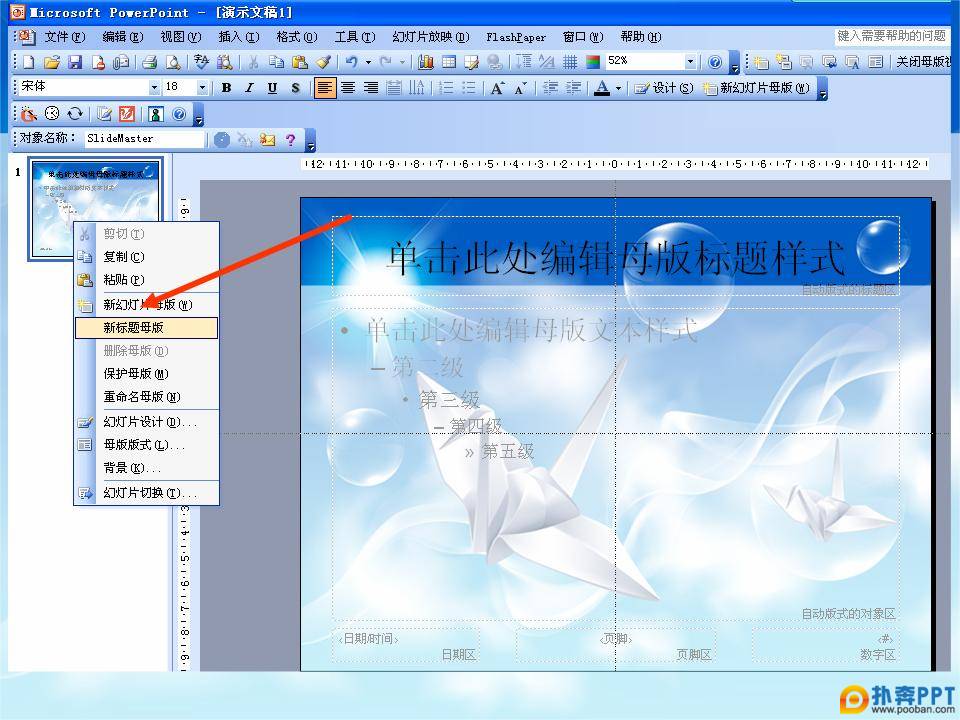Click the blue Help question mark icon
The image size is (960, 720).
714,62
